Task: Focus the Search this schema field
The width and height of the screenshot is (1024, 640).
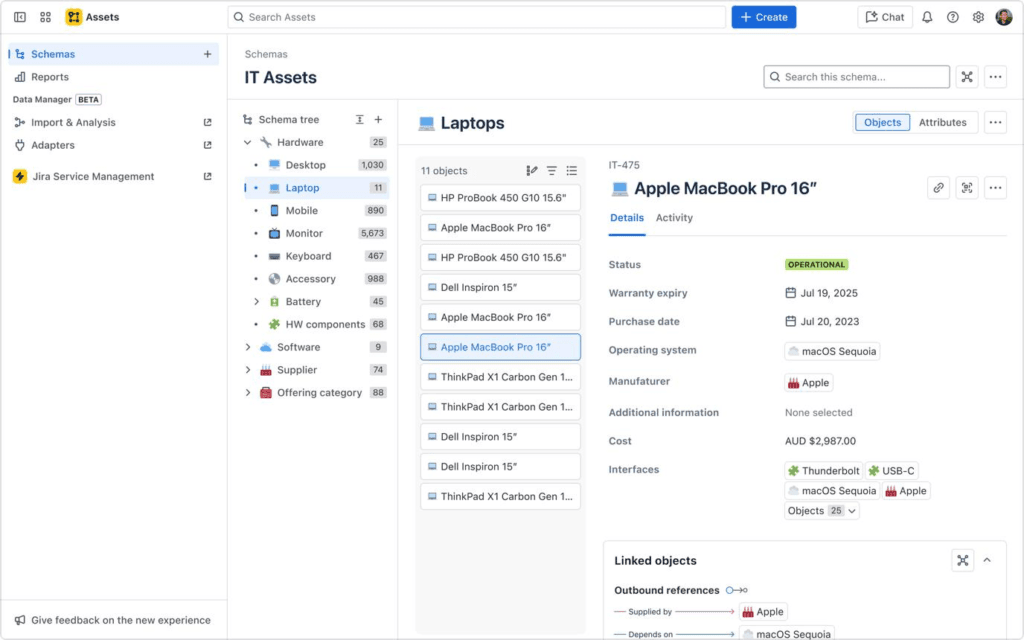Action: point(856,77)
